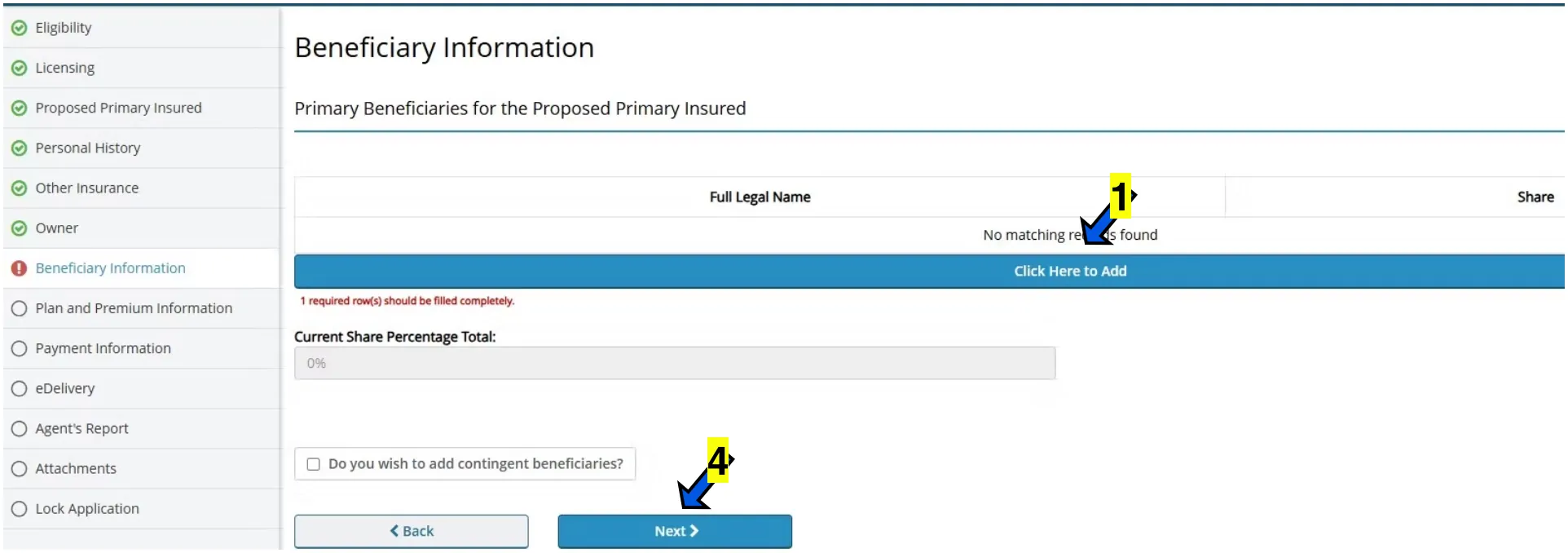Open Plan and Premium Information step
Image resolution: width=1568 pixels, height=553 pixels.
coord(134,308)
